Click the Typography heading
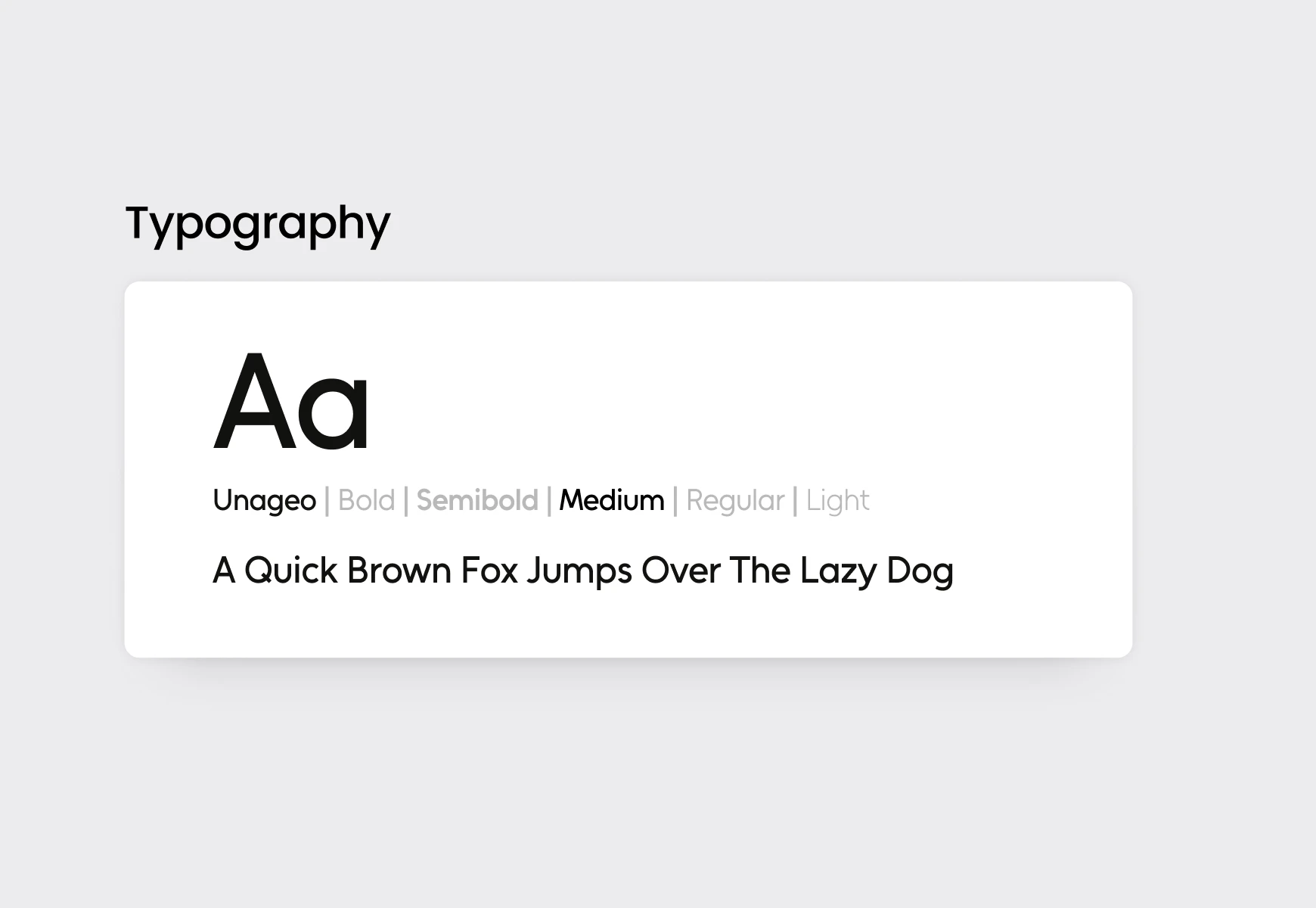Image resolution: width=1316 pixels, height=908 pixels. pyautogui.click(x=257, y=223)
